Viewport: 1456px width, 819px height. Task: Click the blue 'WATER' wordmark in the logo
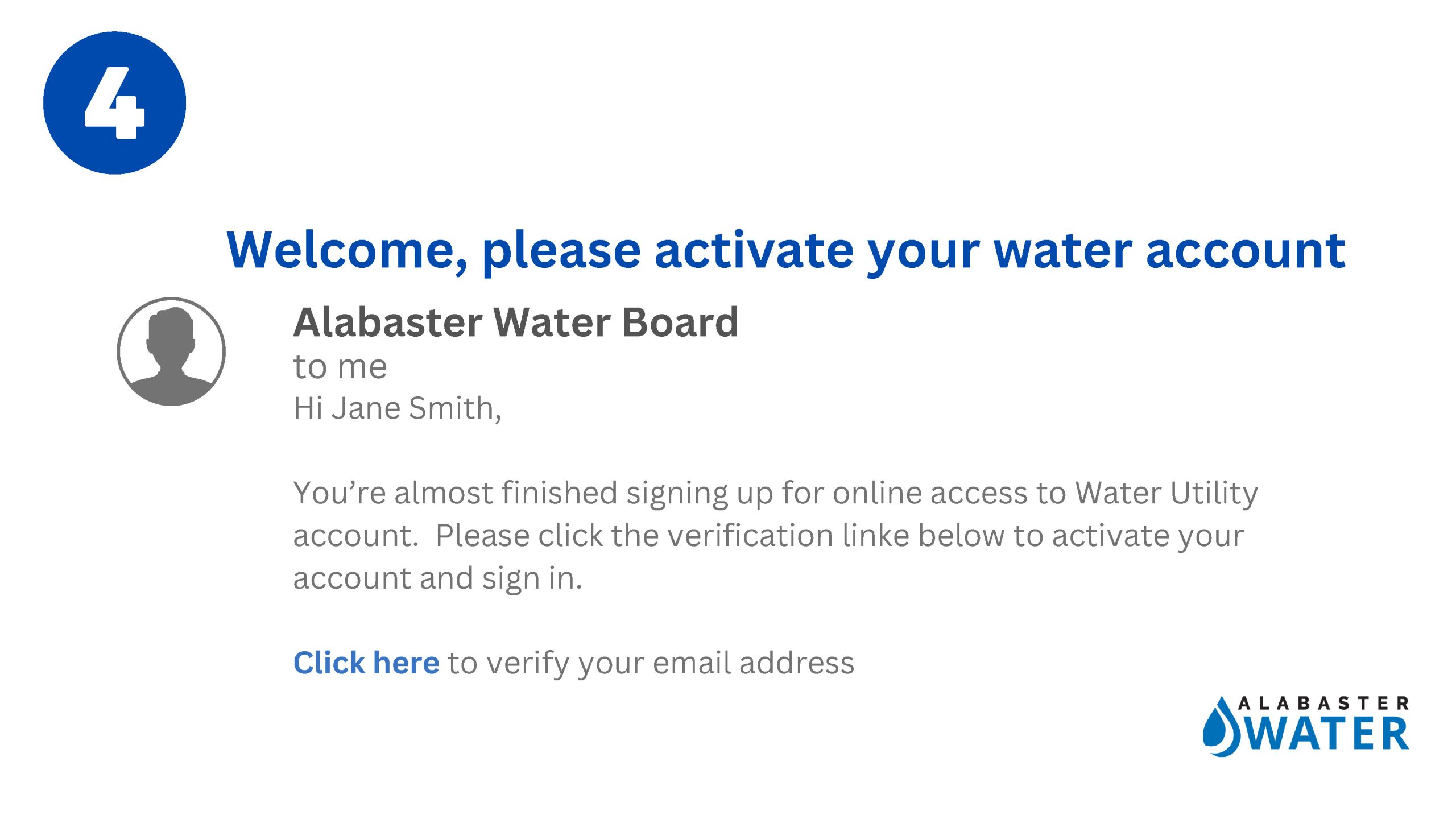pyautogui.click(x=1329, y=735)
